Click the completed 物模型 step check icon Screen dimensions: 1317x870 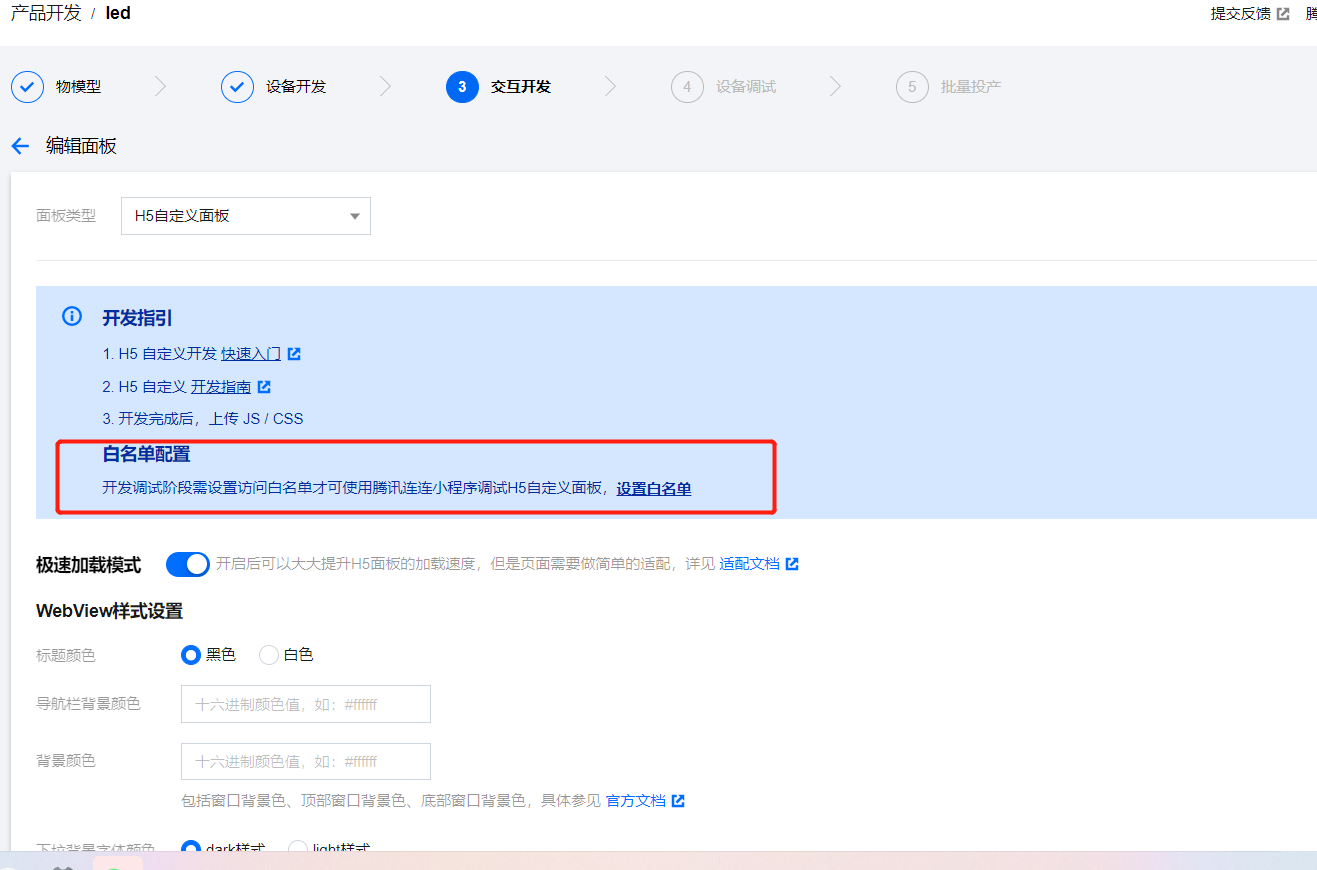click(x=27, y=87)
